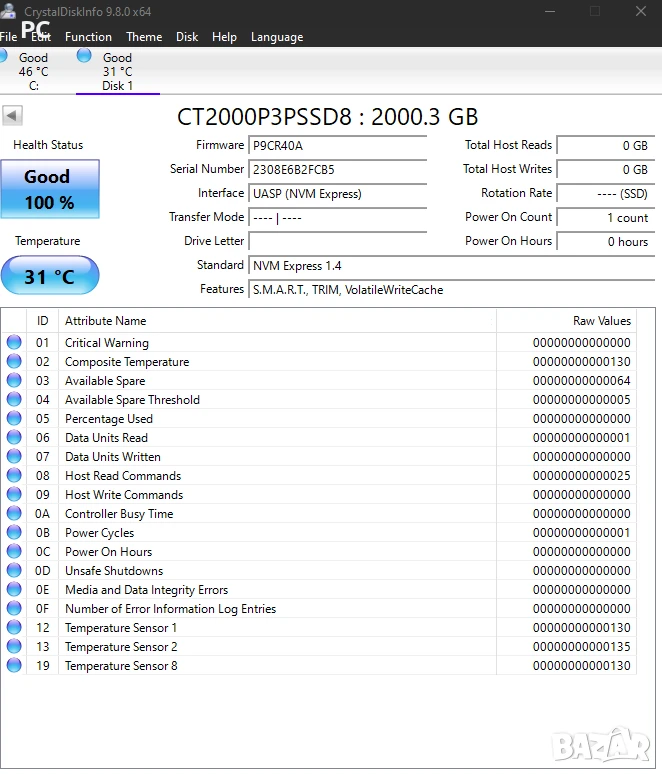The height and width of the screenshot is (774, 662).
Task: Click the Serial Number field
Action: pyautogui.click(x=338, y=170)
